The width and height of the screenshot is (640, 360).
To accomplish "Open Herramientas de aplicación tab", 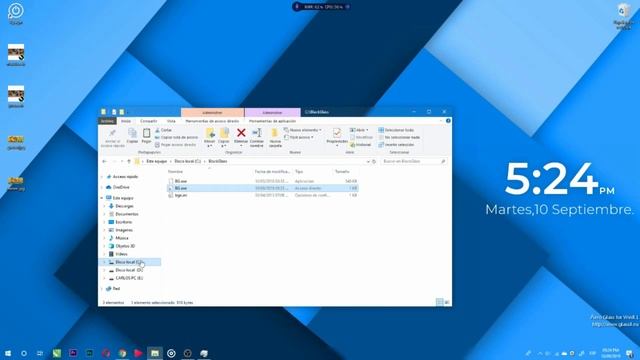I will pos(272,121).
